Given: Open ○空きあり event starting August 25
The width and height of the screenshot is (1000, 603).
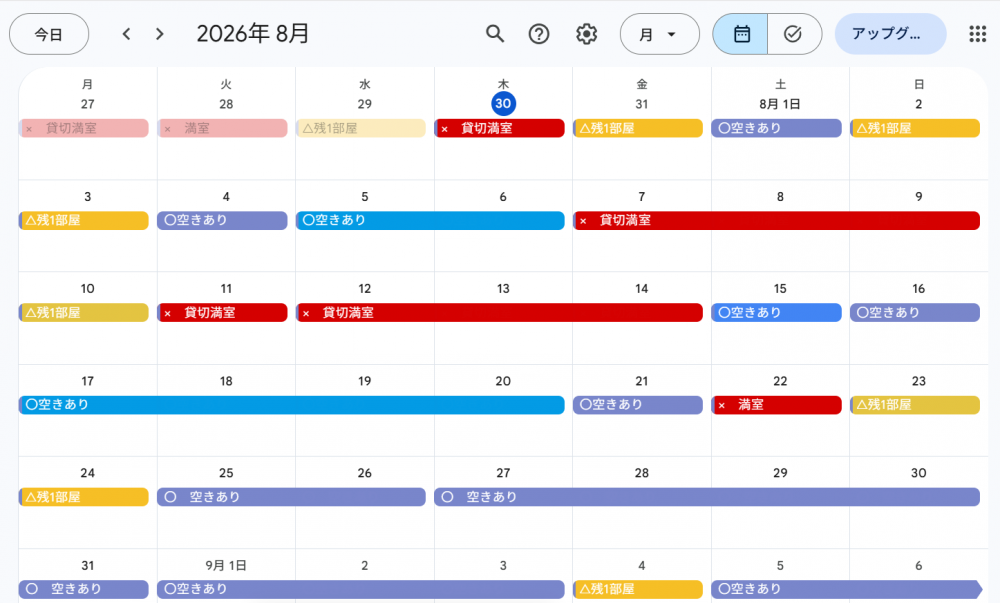Looking at the screenshot, I should click(x=291, y=497).
